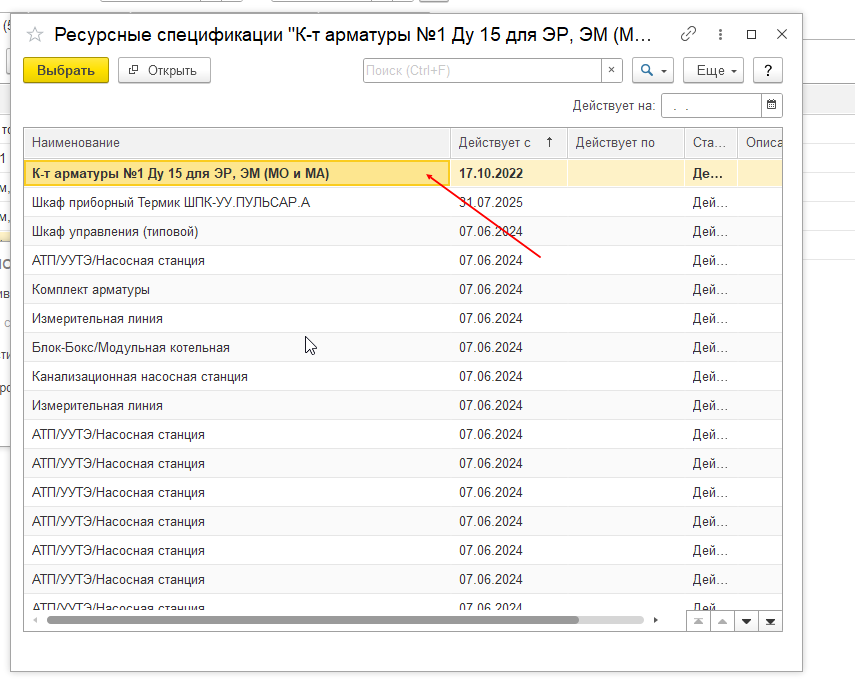Select row Шкаф управления (типовой)
The image size is (855, 690).
click(x=402, y=231)
